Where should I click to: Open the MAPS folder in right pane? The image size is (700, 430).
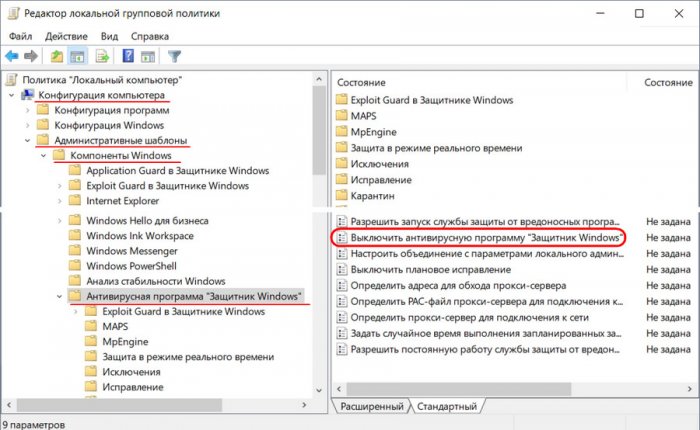click(363, 116)
